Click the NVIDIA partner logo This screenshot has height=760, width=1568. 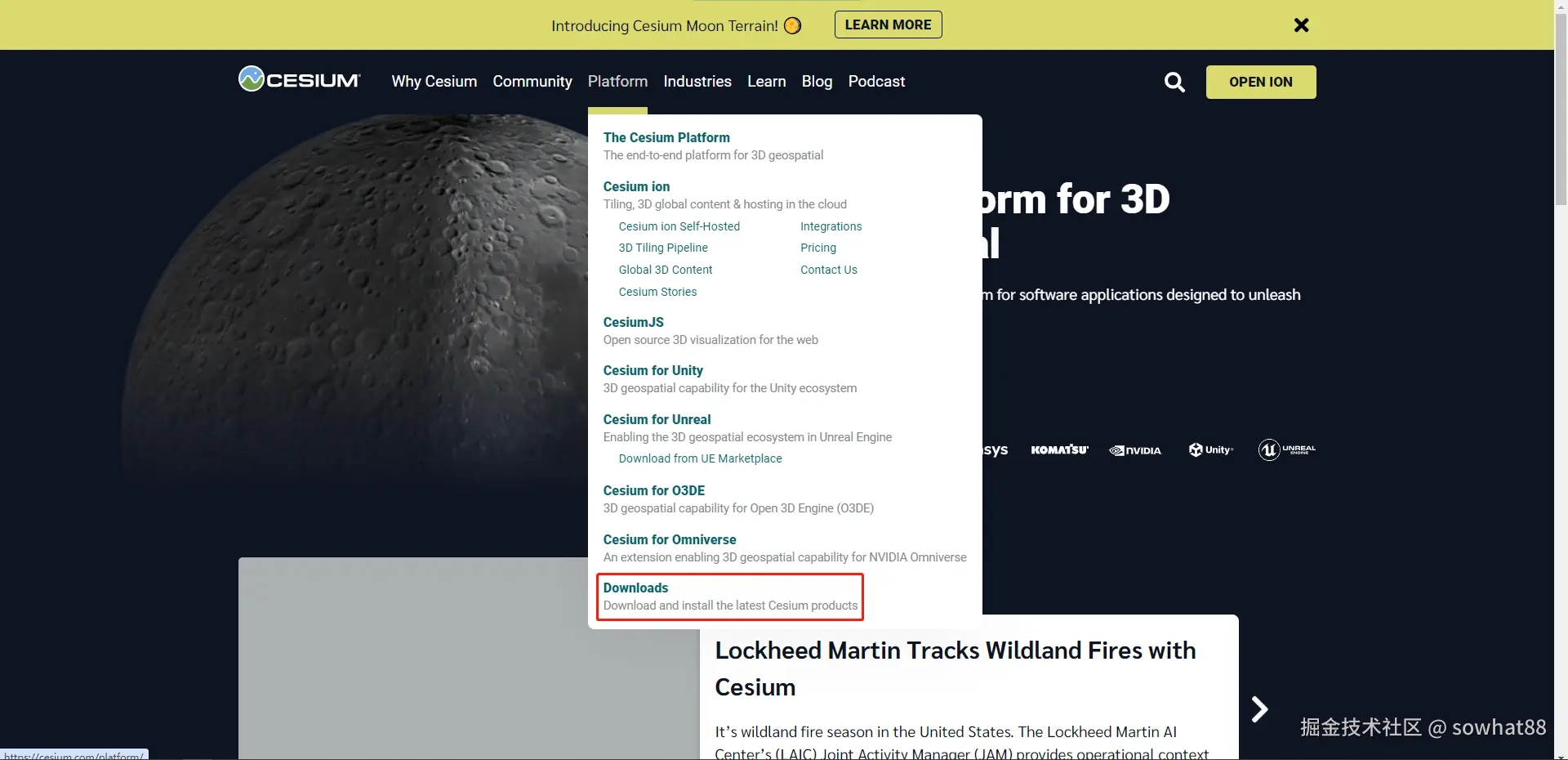1135,450
